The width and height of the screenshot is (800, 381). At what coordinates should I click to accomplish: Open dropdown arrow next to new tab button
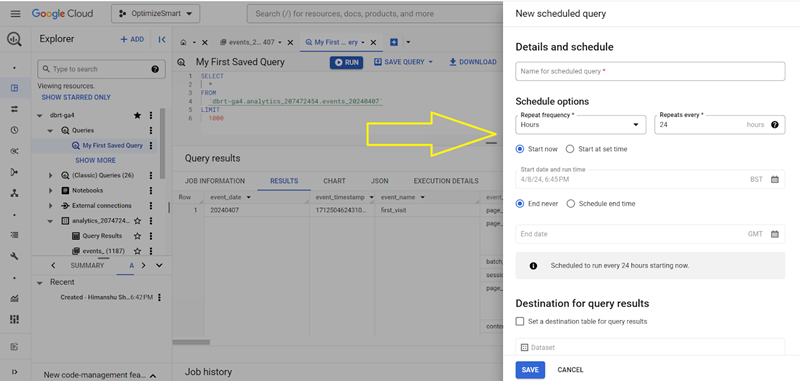tap(408, 42)
